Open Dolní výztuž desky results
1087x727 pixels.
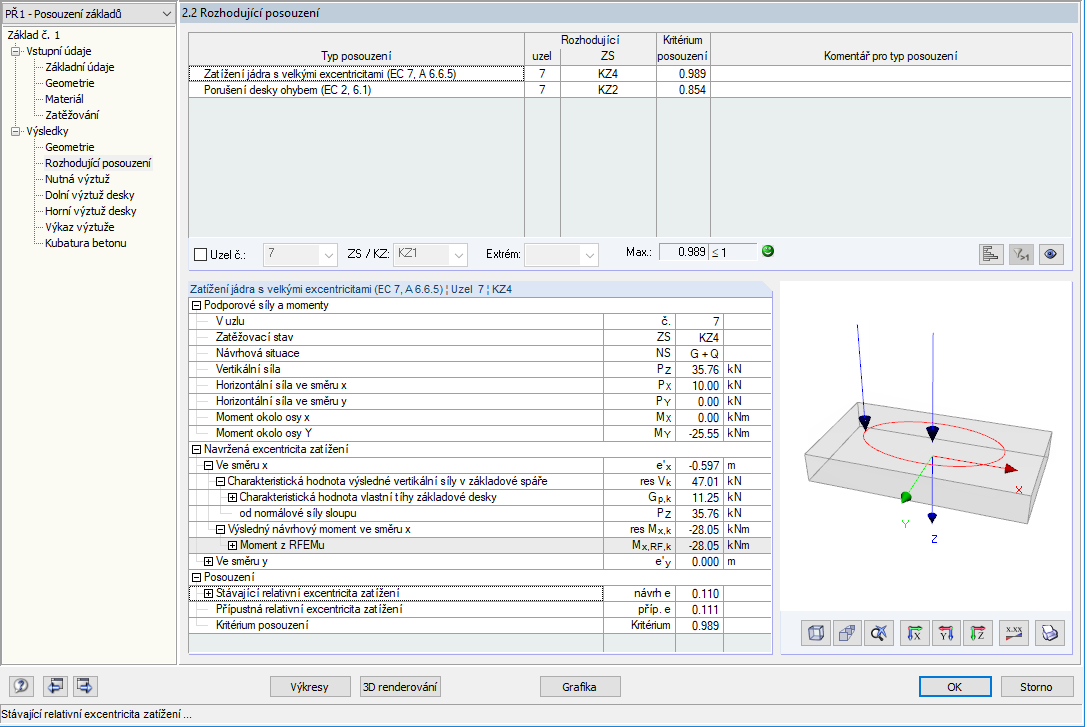point(89,195)
